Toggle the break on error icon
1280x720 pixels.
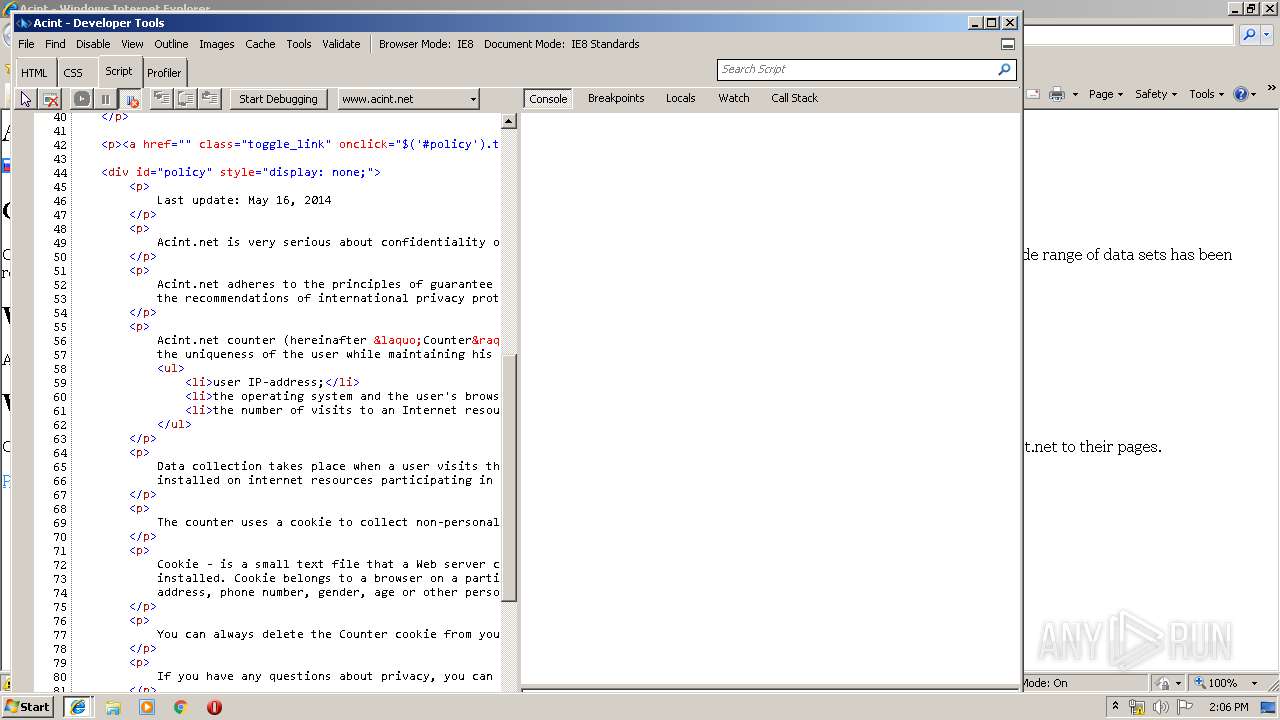[130, 99]
